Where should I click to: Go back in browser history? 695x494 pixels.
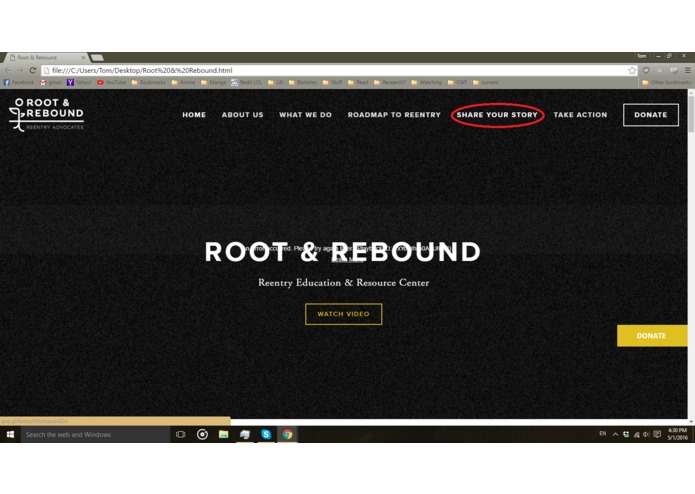point(8,70)
